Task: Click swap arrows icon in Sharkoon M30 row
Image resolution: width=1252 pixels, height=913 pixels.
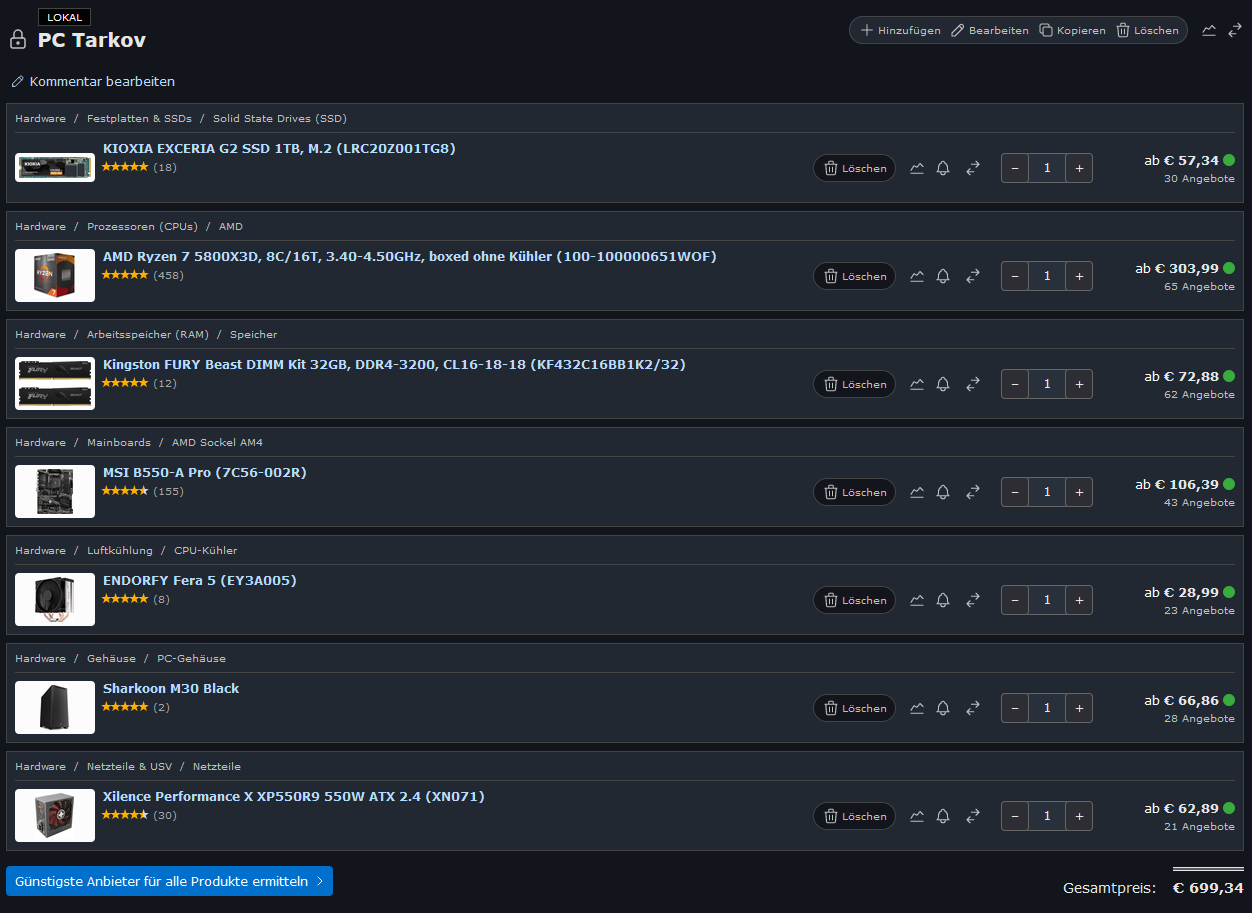Action: click(973, 708)
